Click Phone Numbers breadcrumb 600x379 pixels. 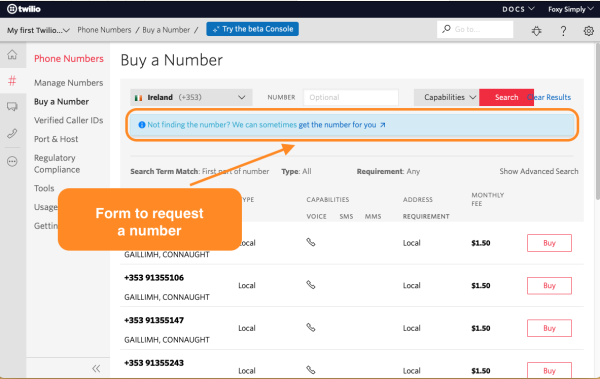coord(104,30)
